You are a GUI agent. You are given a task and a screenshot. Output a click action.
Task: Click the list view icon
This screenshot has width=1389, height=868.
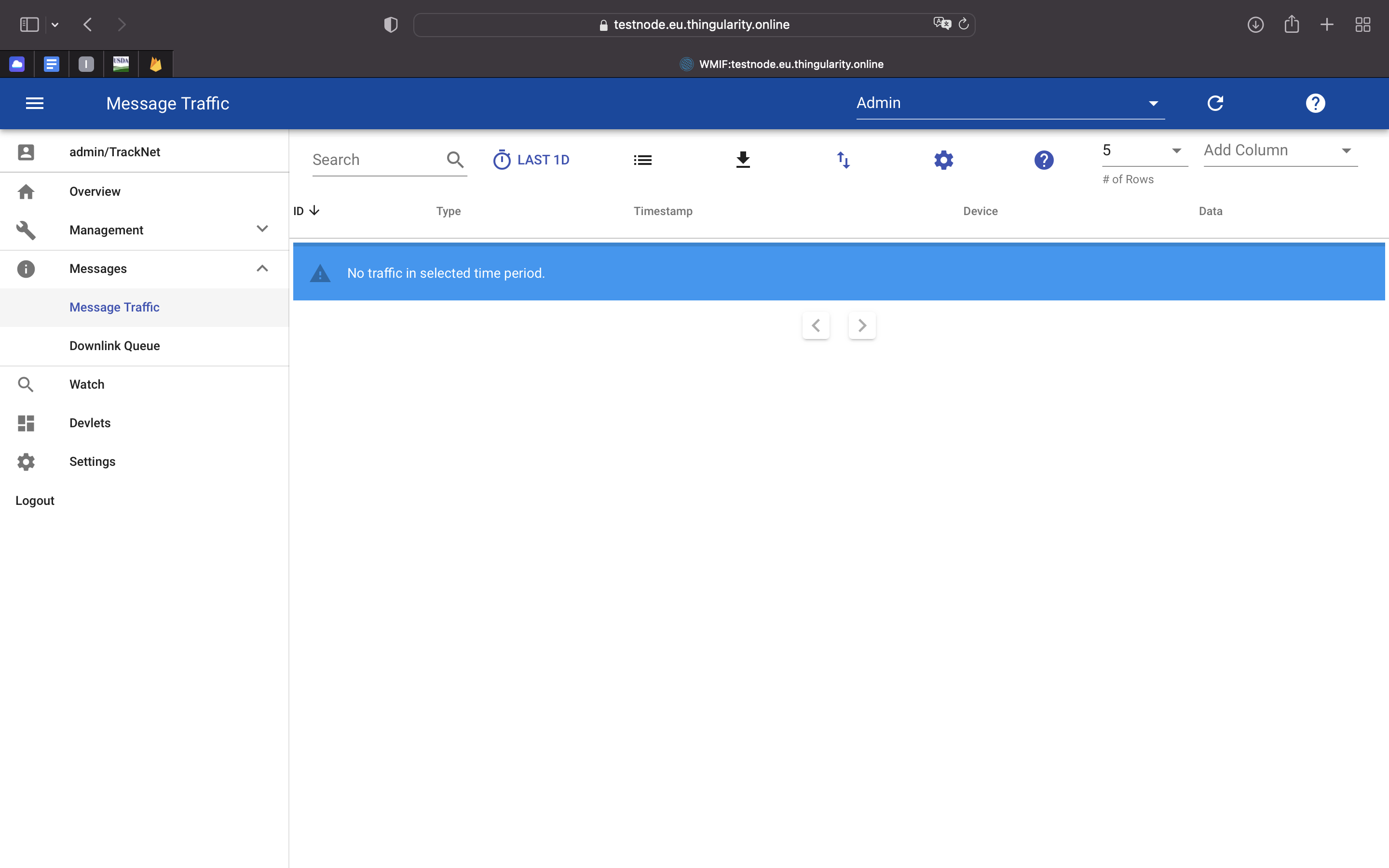642,160
